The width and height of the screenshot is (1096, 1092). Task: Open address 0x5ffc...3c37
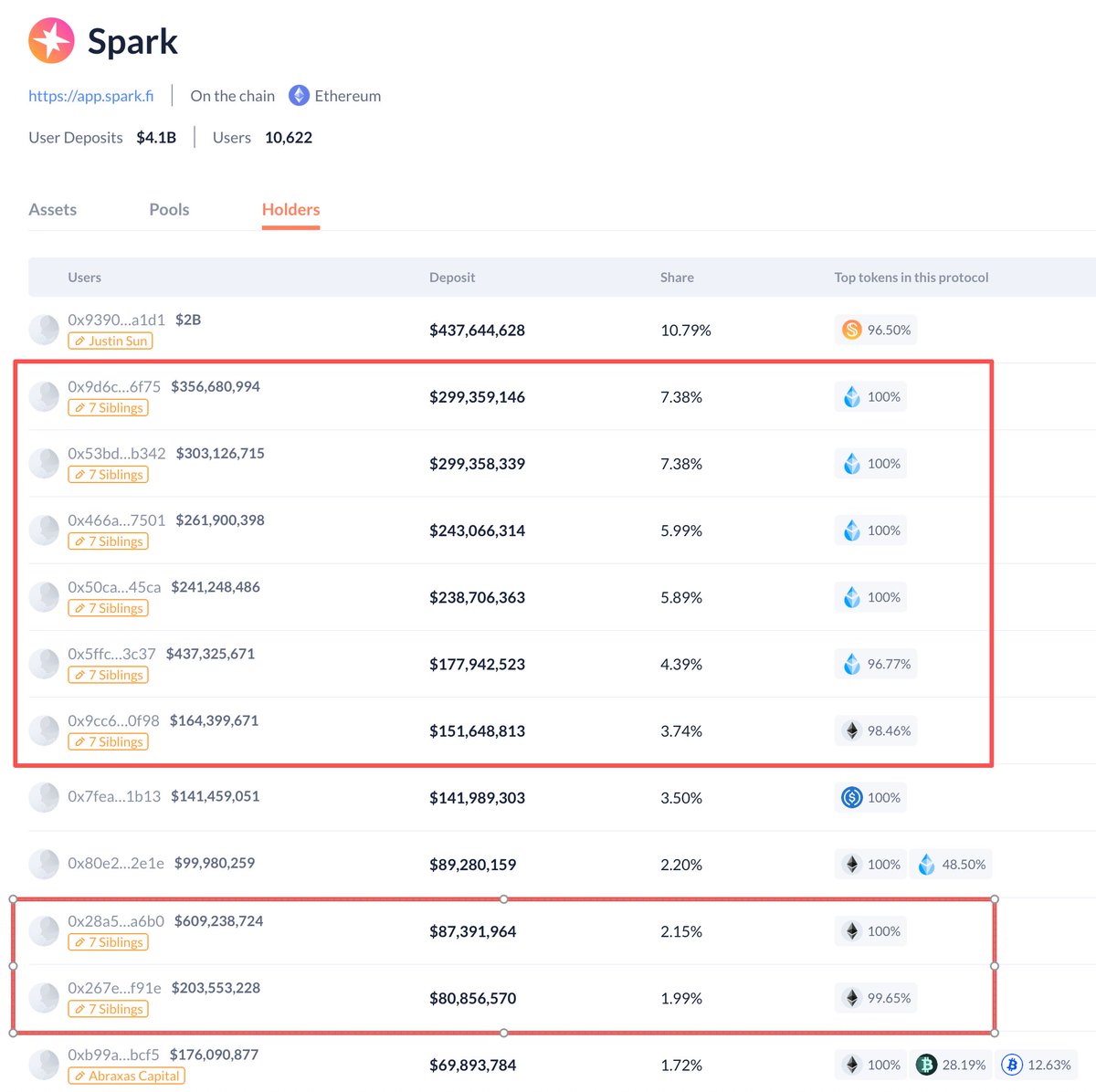pos(111,653)
